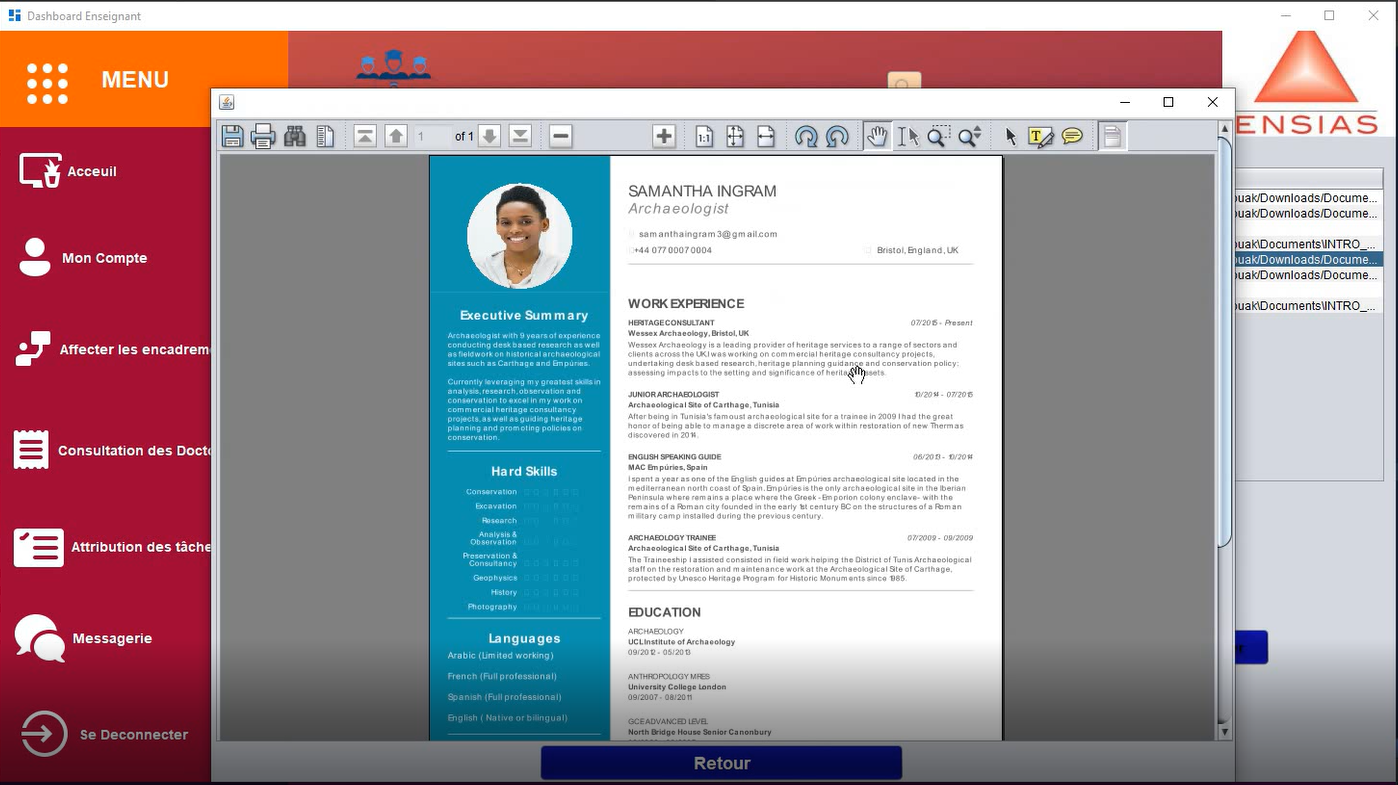Activate the hand pan tool
The width and height of the screenshot is (1398, 785).
pyautogui.click(x=877, y=137)
